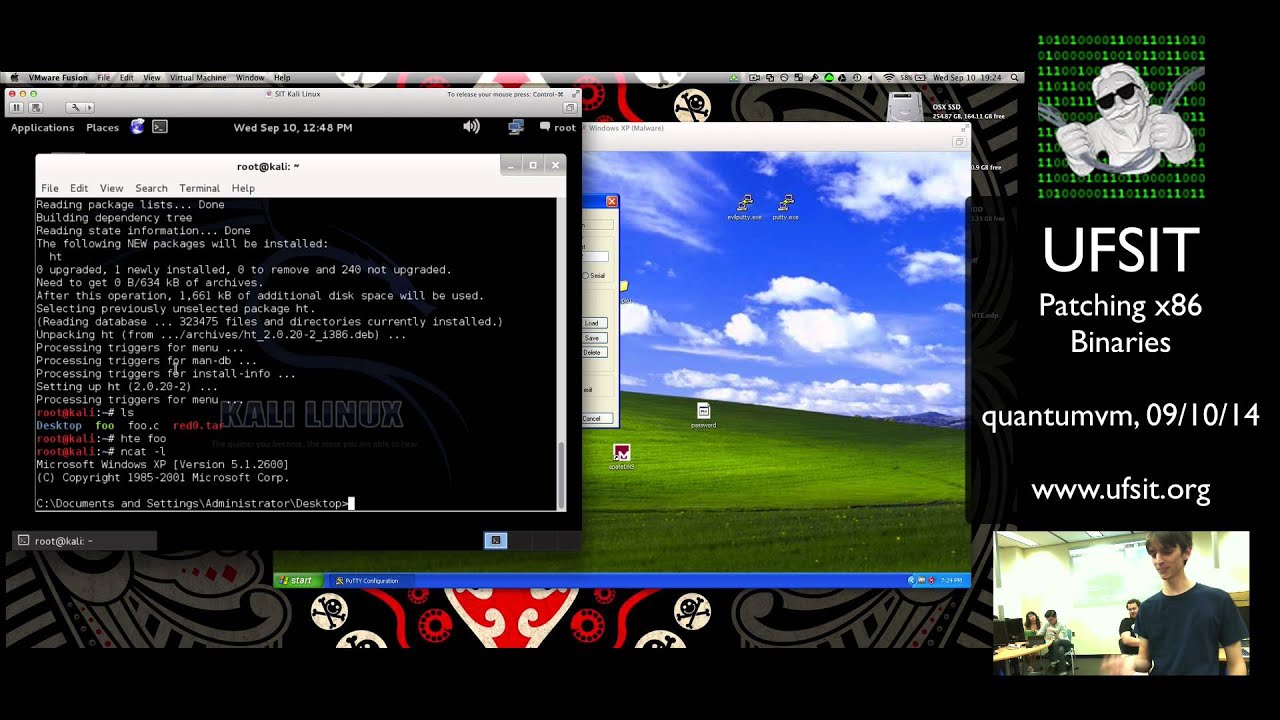Viewport: 1280px width, 720px height.
Task: Open the wrench settings dropdown in the VM toolbar
Action: coord(80,107)
